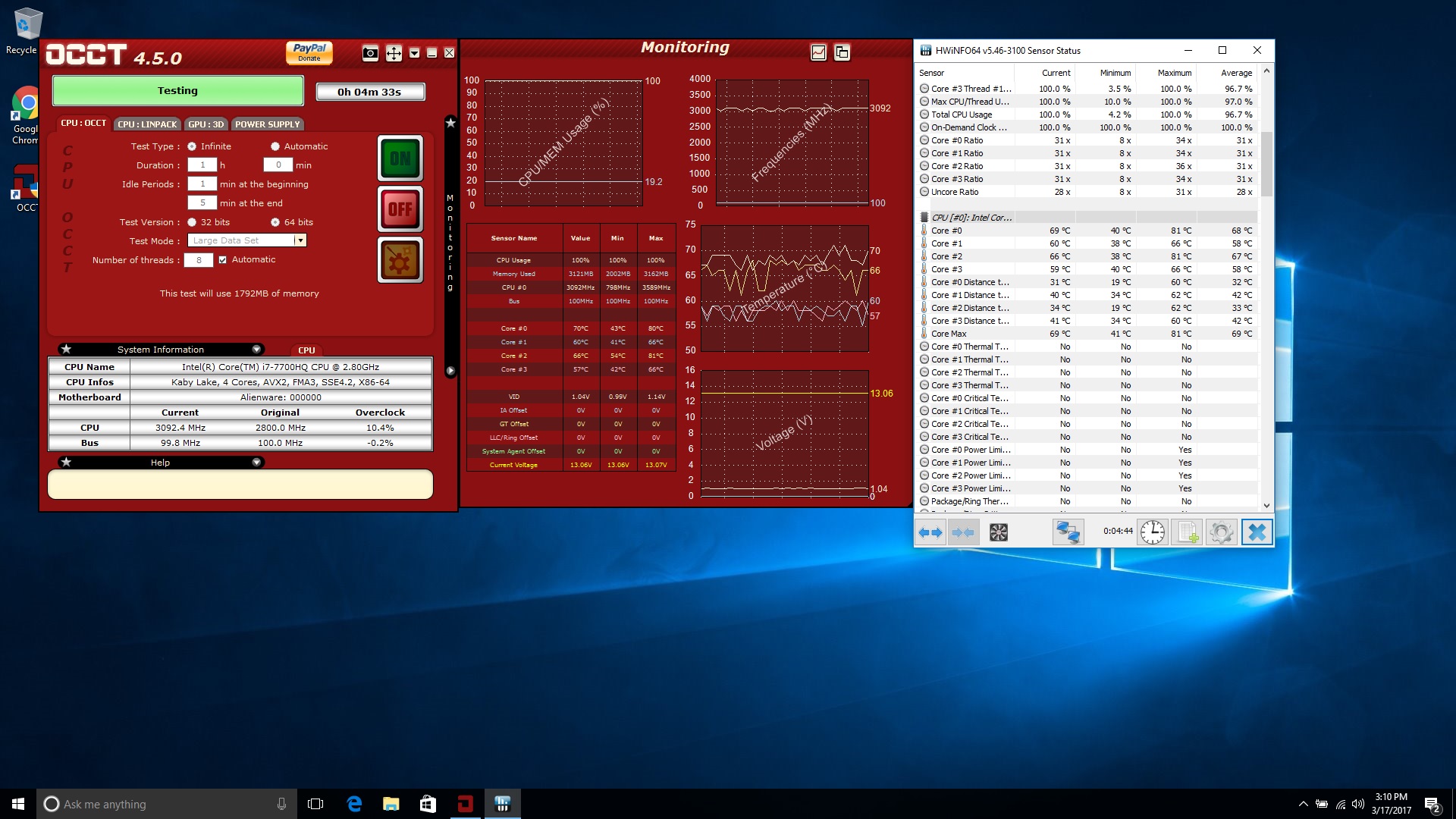This screenshot has width=1456, height=819.
Task: Click the monitoring graph view icon
Action: (x=818, y=52)
